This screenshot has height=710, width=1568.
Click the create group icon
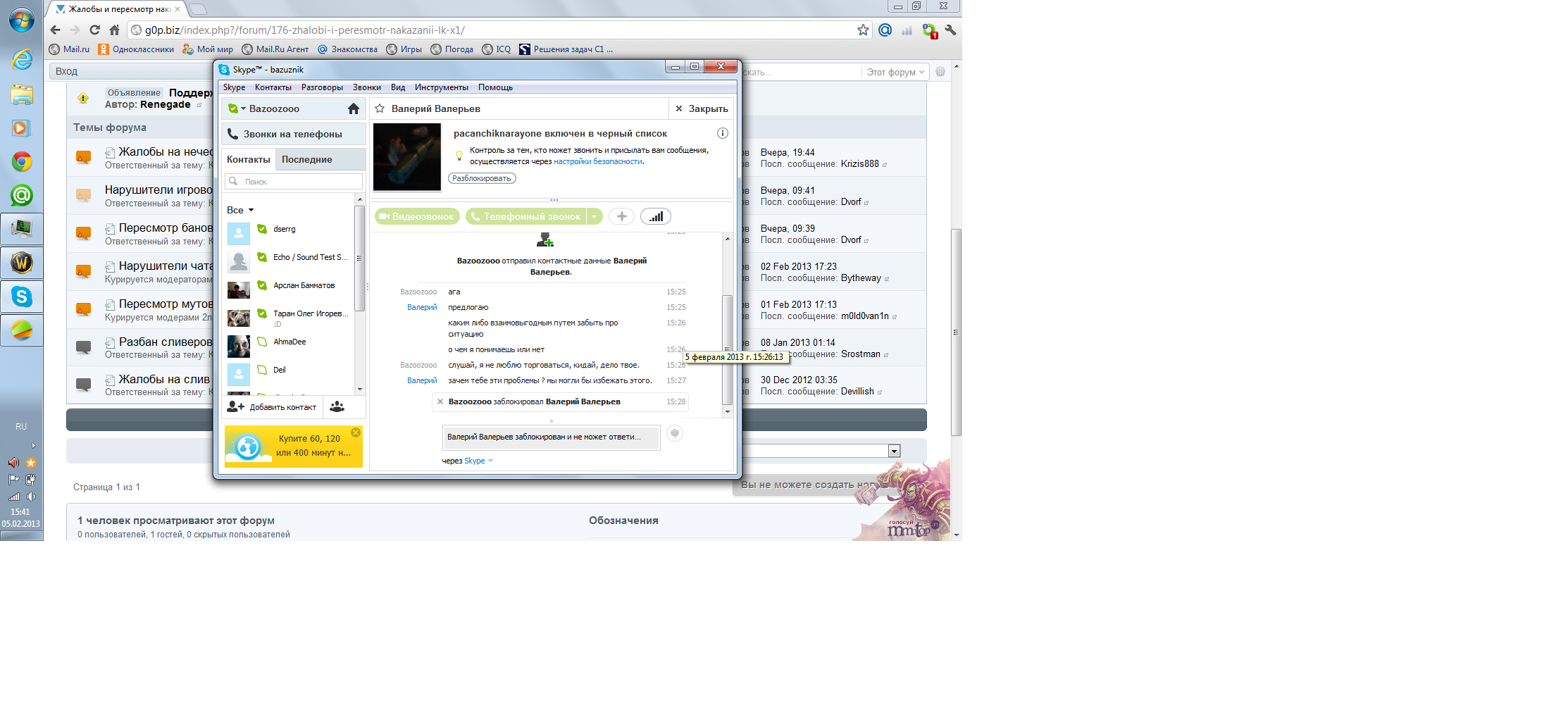click(x=337, y=406)
